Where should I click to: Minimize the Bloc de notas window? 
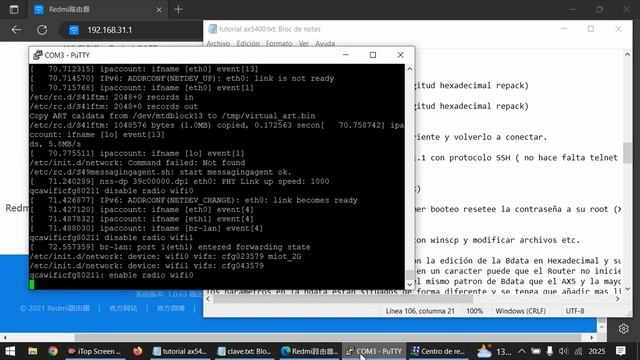(564, 29)
